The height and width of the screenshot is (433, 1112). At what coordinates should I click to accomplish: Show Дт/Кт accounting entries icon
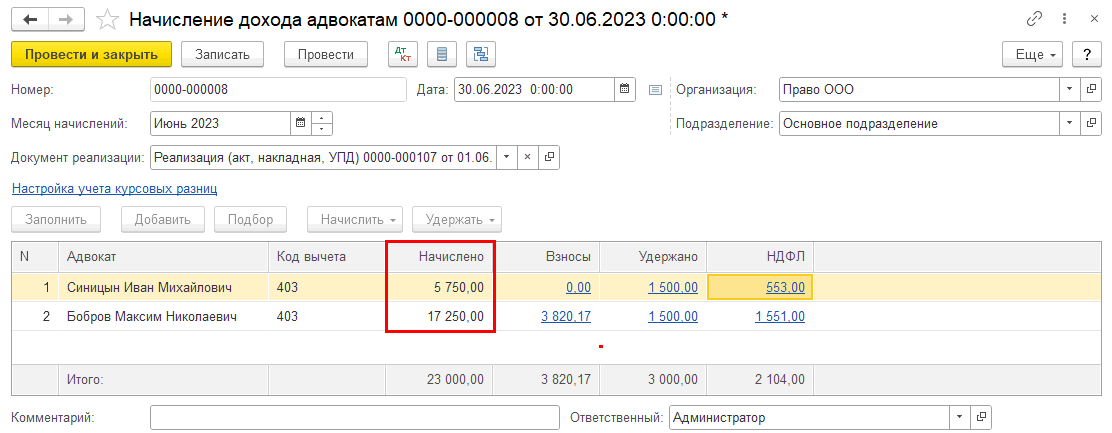404,54
